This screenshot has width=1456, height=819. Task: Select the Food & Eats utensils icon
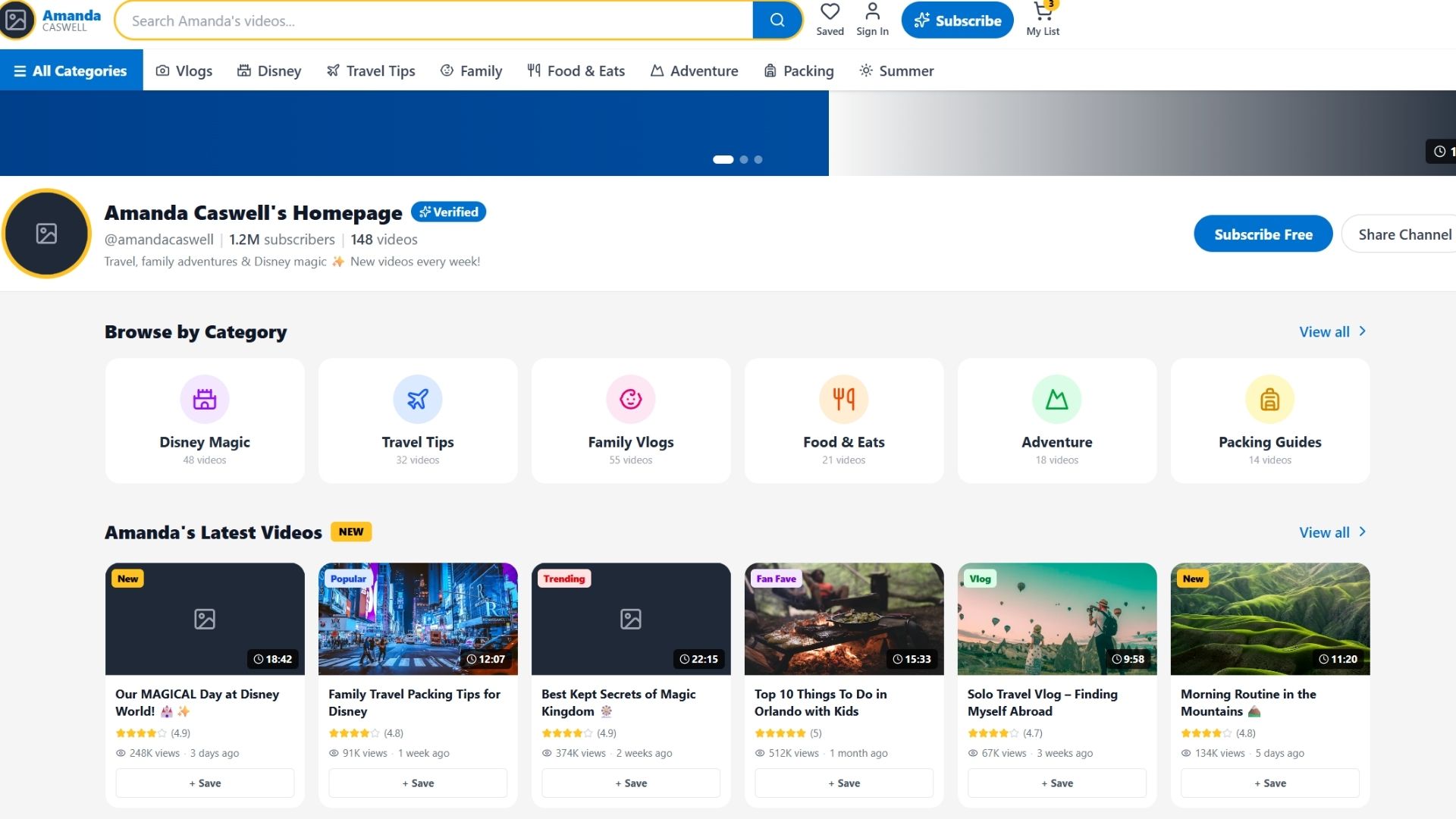coord(844,398)
